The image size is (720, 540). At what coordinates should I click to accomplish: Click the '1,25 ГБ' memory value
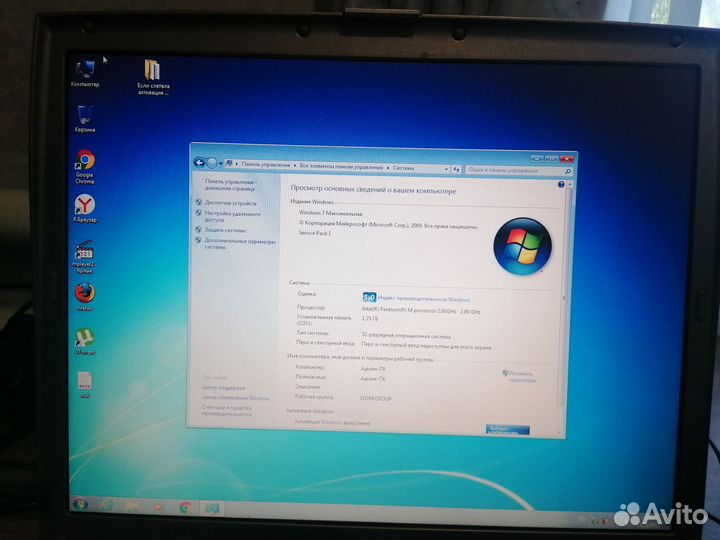(370, 318)
